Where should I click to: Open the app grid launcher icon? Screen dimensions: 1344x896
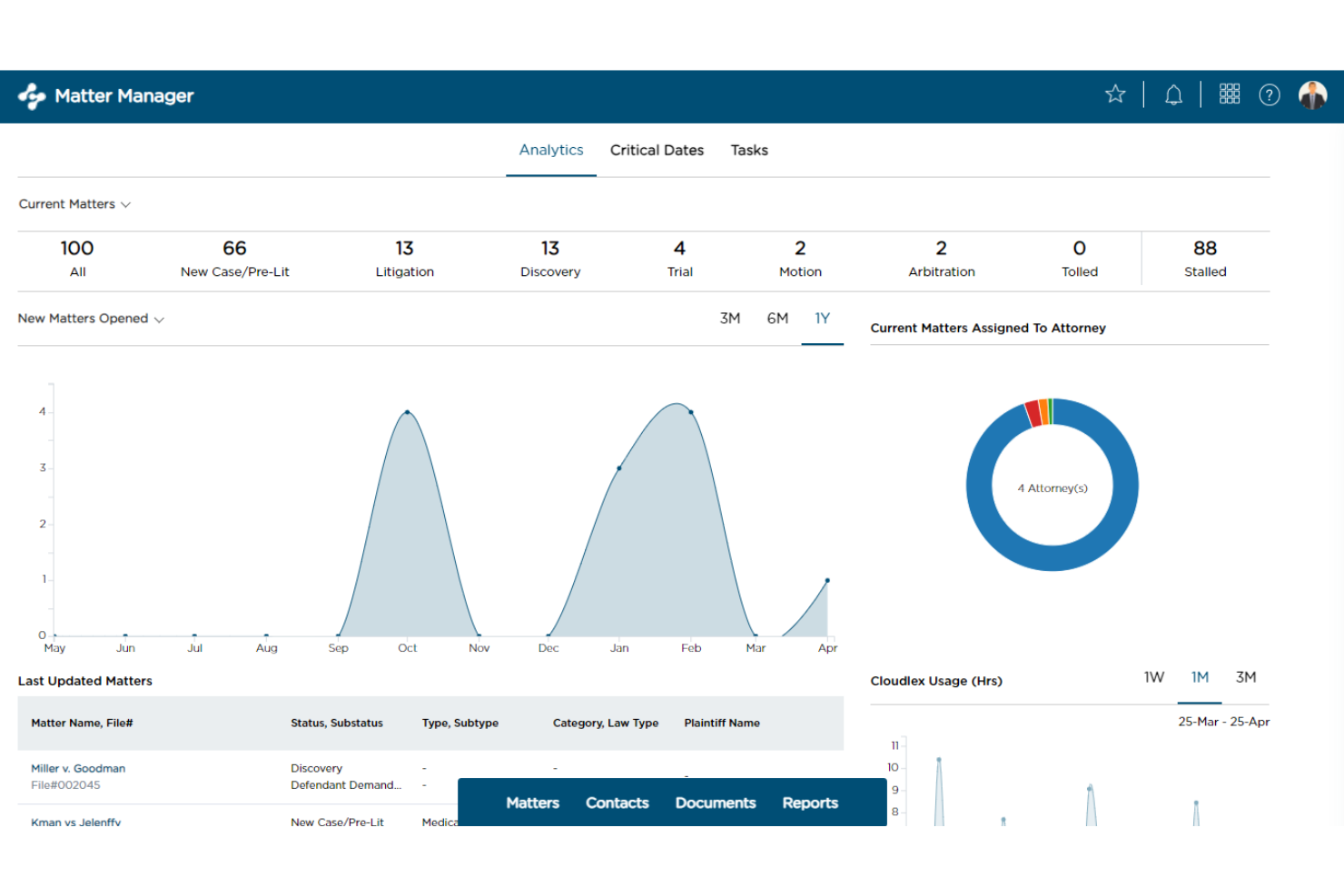pos(1230,94)
